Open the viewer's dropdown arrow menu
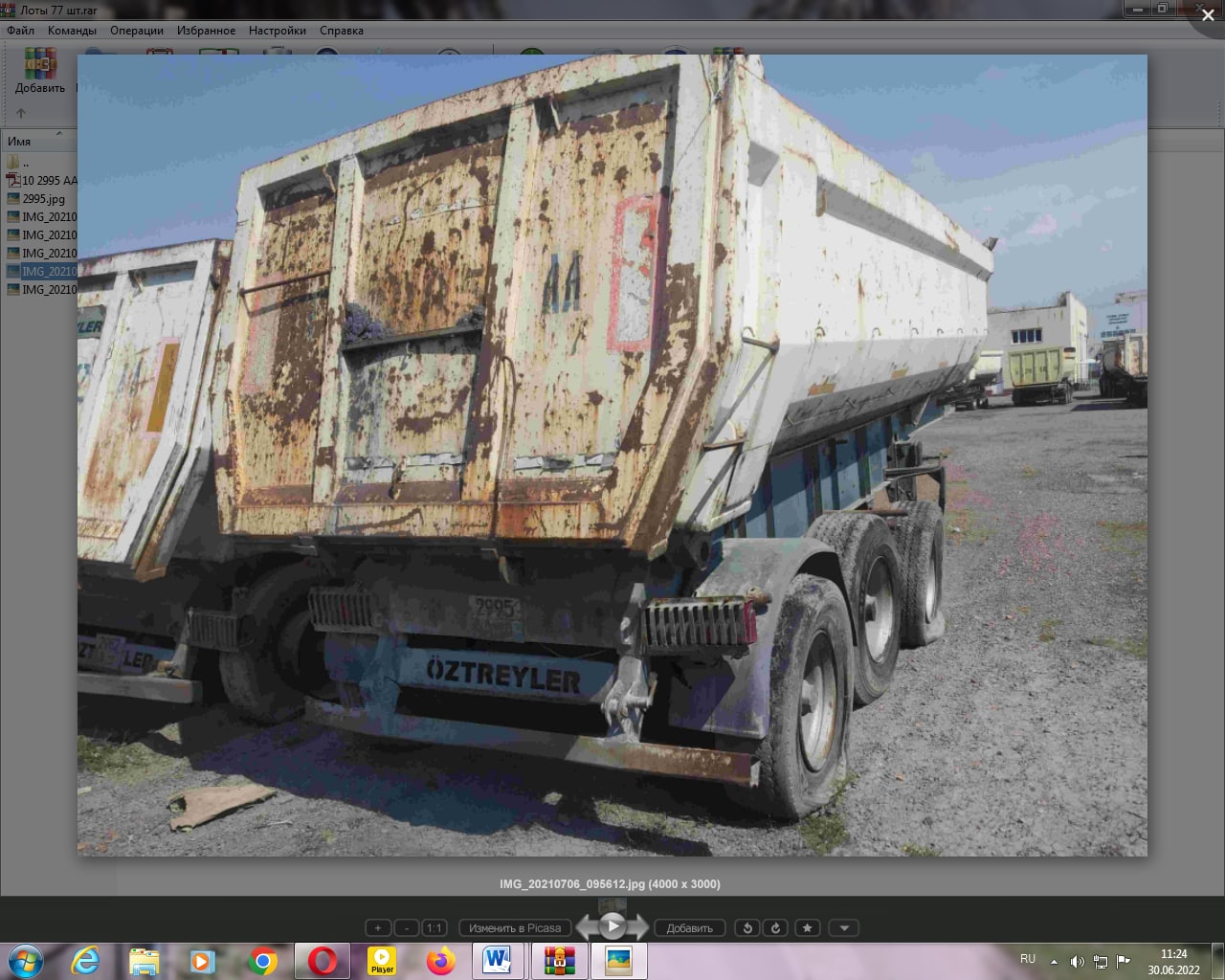The height and width of the screenshot is (980, 1225). point(844,927)
